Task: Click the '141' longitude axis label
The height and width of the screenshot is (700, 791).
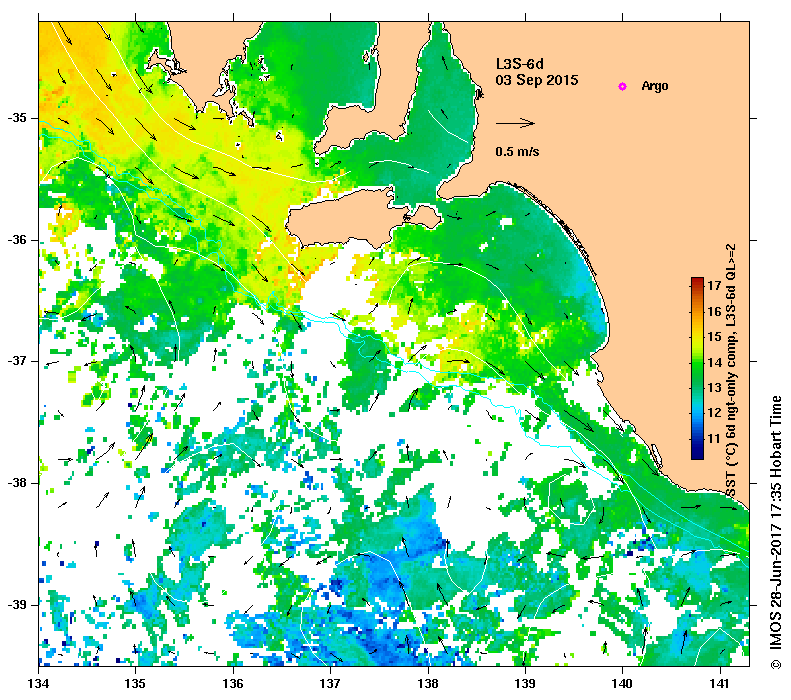Action: point(720,684)
